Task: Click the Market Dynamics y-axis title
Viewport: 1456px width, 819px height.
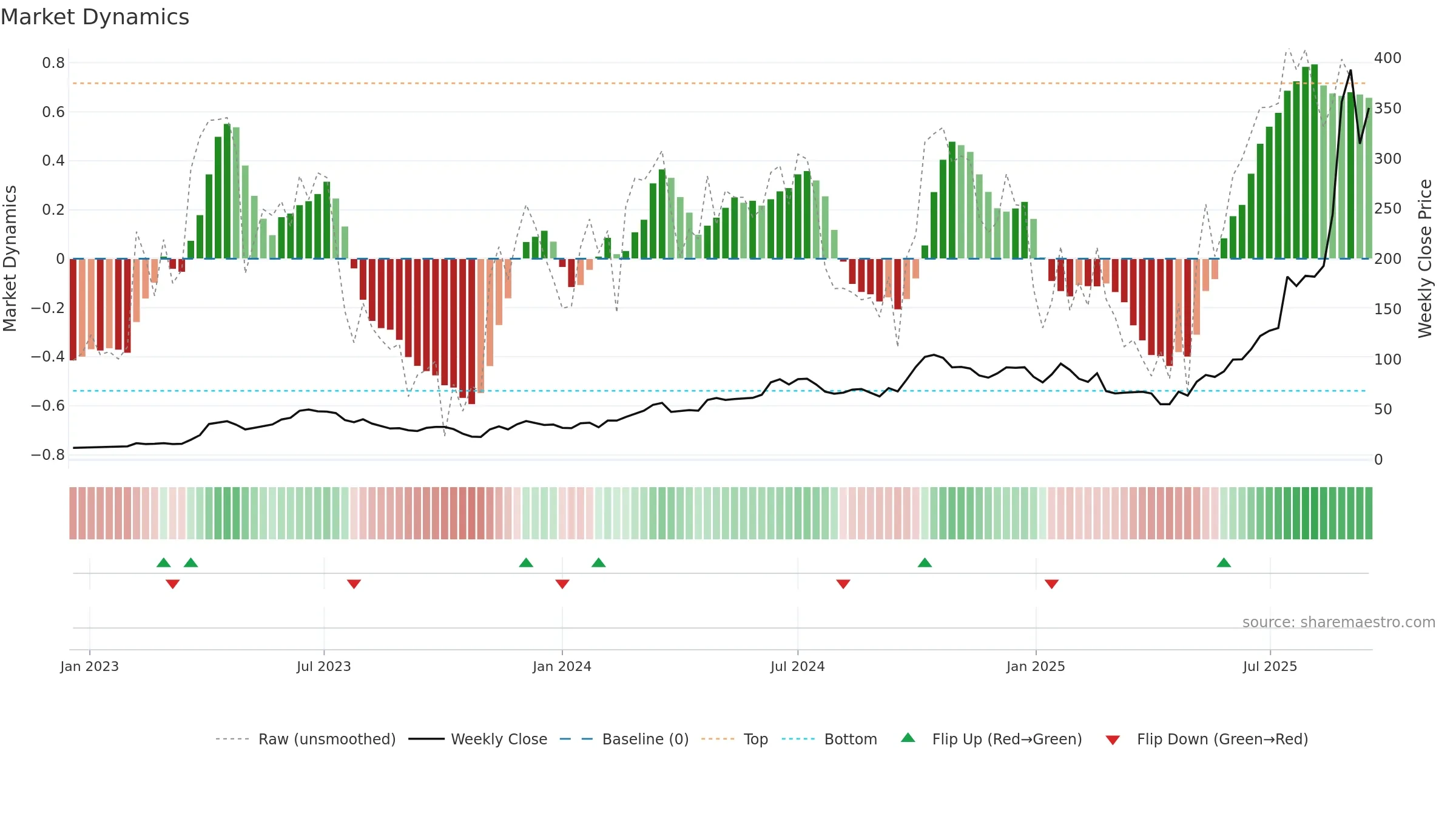Action: (10, 258)
